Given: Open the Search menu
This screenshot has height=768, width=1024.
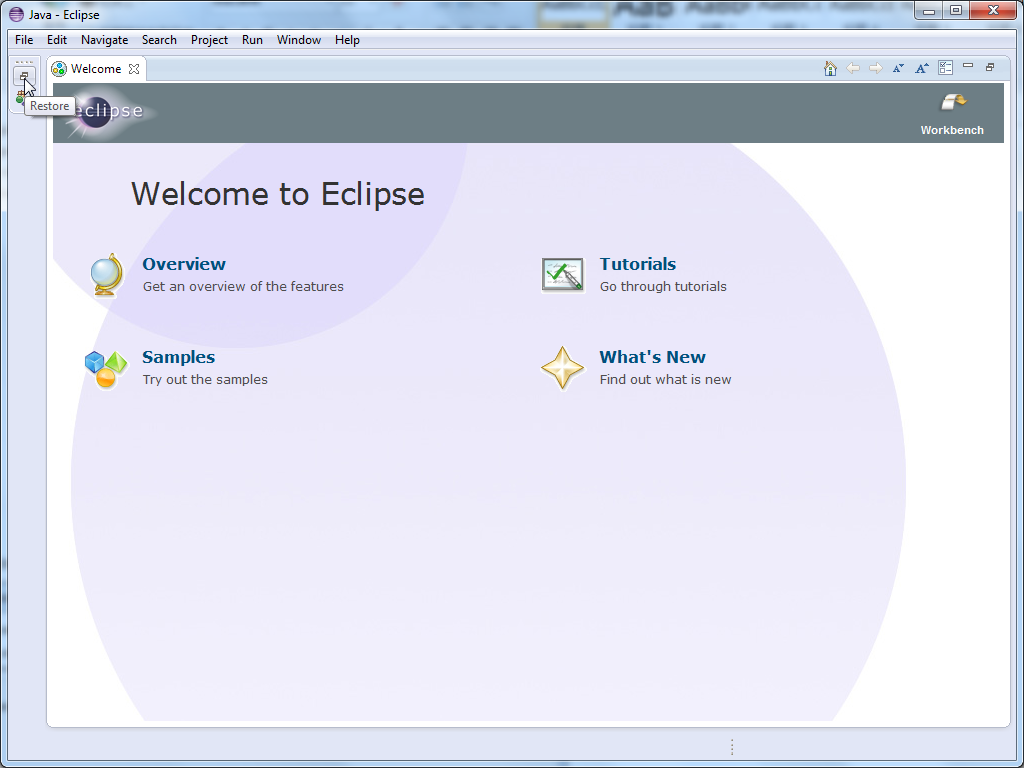Looking at the screenshot, I should click(x=159, y=40).
